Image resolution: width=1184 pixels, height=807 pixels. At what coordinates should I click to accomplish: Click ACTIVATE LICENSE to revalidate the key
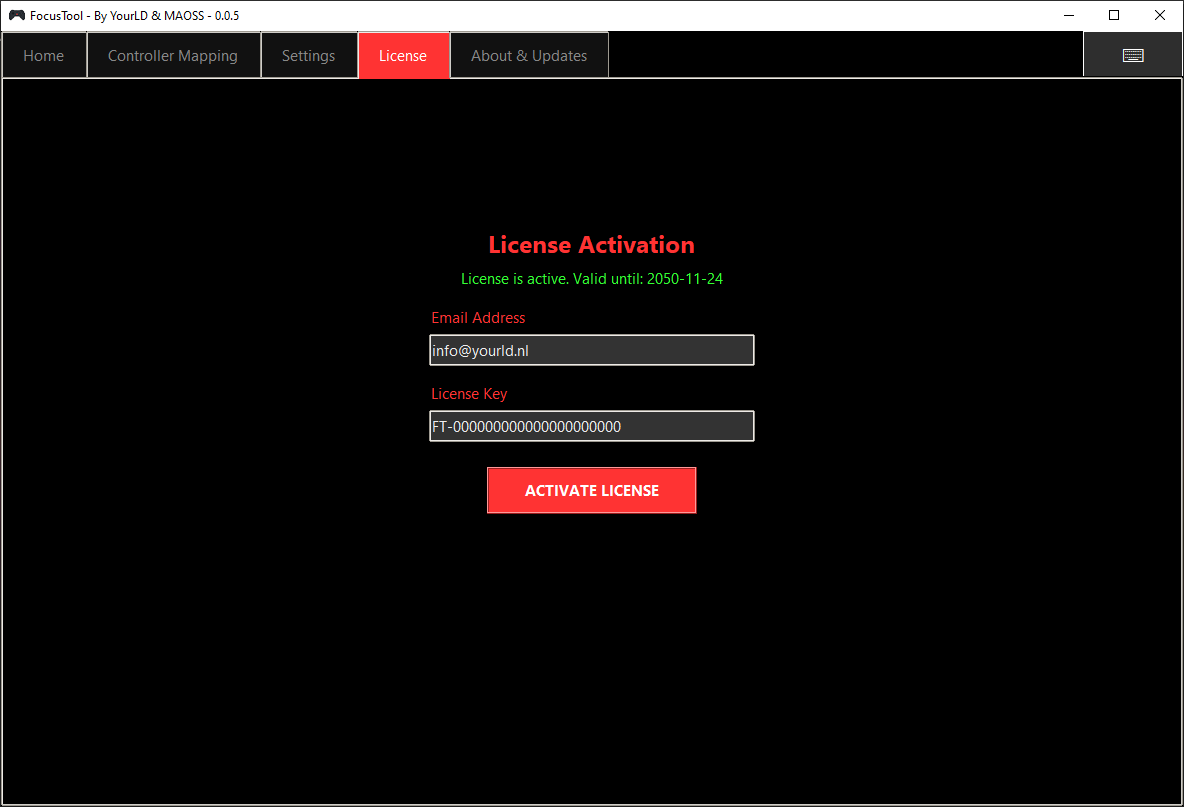(591, 490)
